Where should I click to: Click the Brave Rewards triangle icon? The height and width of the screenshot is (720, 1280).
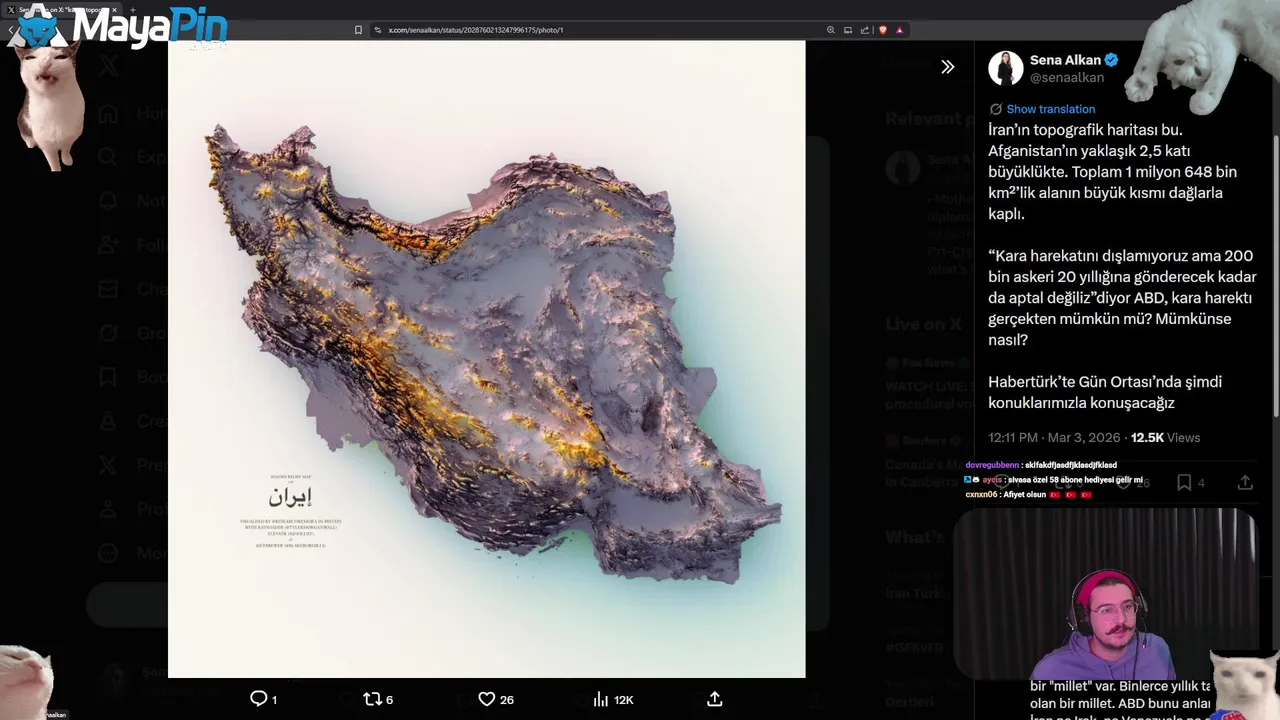coord(900,30)
